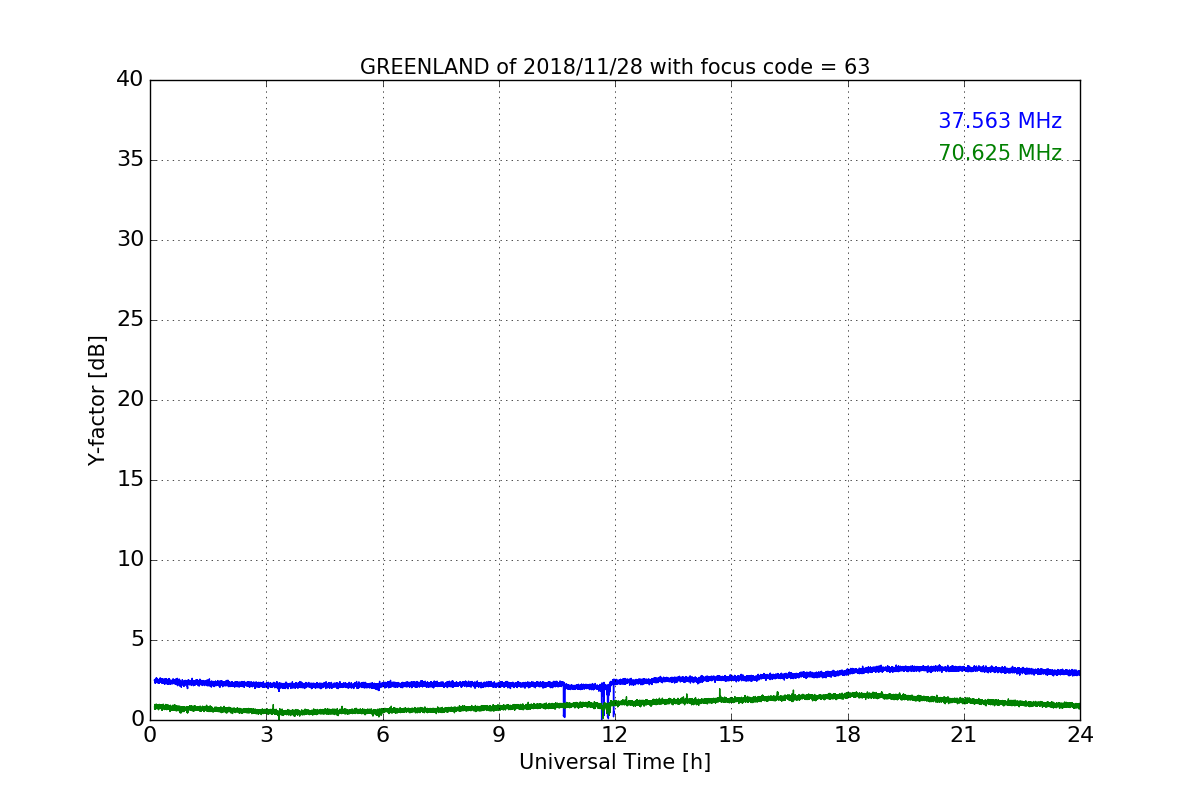The image size is (1200, 800).
Task: Click x-axis tick label 3
Action: pos(266,734)
